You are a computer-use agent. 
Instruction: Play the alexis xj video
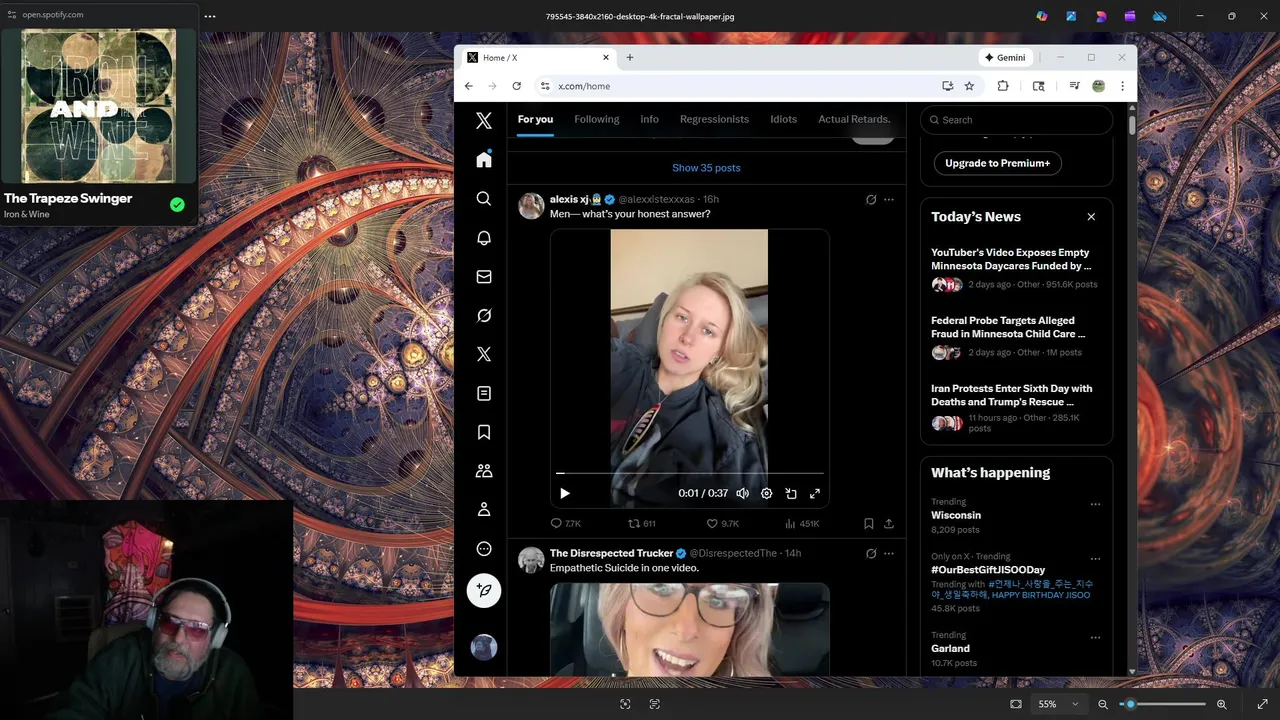click(565, 493)
